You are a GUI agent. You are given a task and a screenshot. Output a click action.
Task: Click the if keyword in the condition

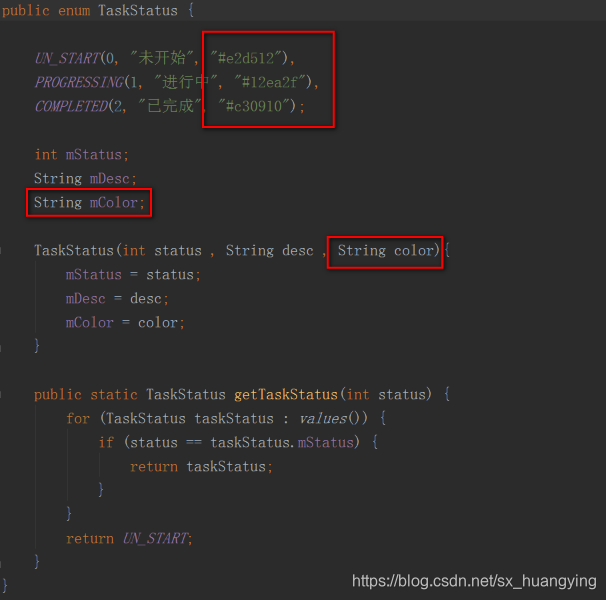tap(106, 443)
